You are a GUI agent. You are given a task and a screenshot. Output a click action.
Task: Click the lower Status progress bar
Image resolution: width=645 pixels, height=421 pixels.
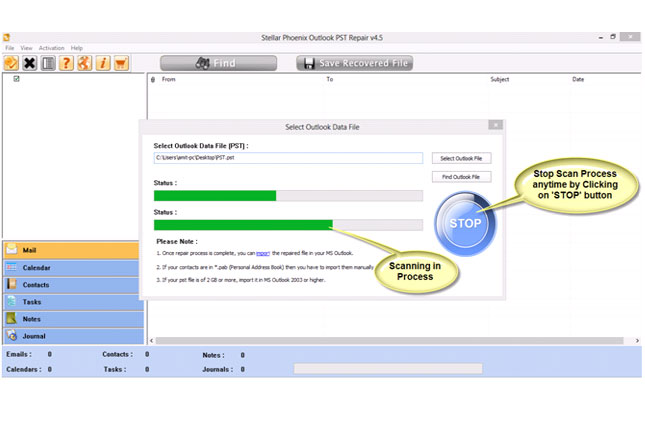288,225
